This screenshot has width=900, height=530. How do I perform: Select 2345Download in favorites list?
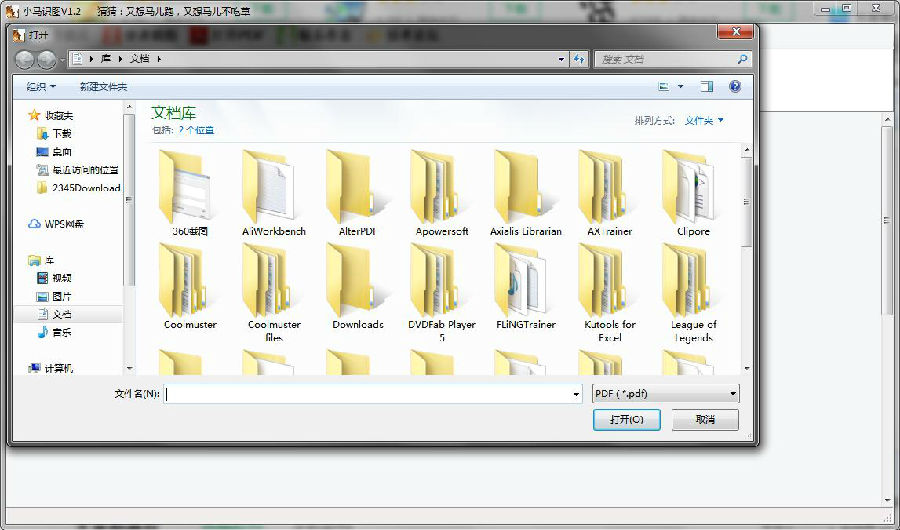pos(85,188)
